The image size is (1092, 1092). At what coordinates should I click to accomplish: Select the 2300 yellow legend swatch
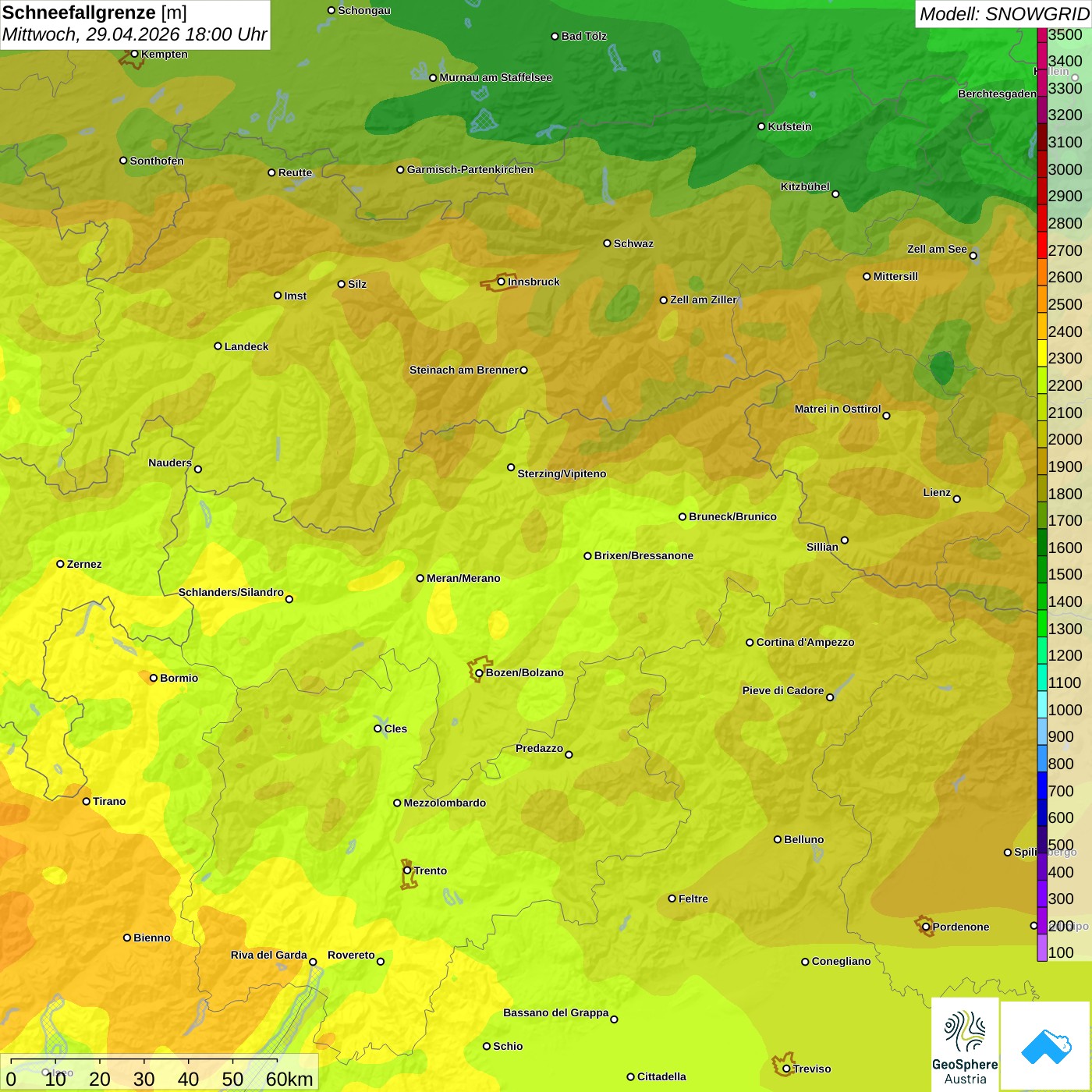point(1042,353)
